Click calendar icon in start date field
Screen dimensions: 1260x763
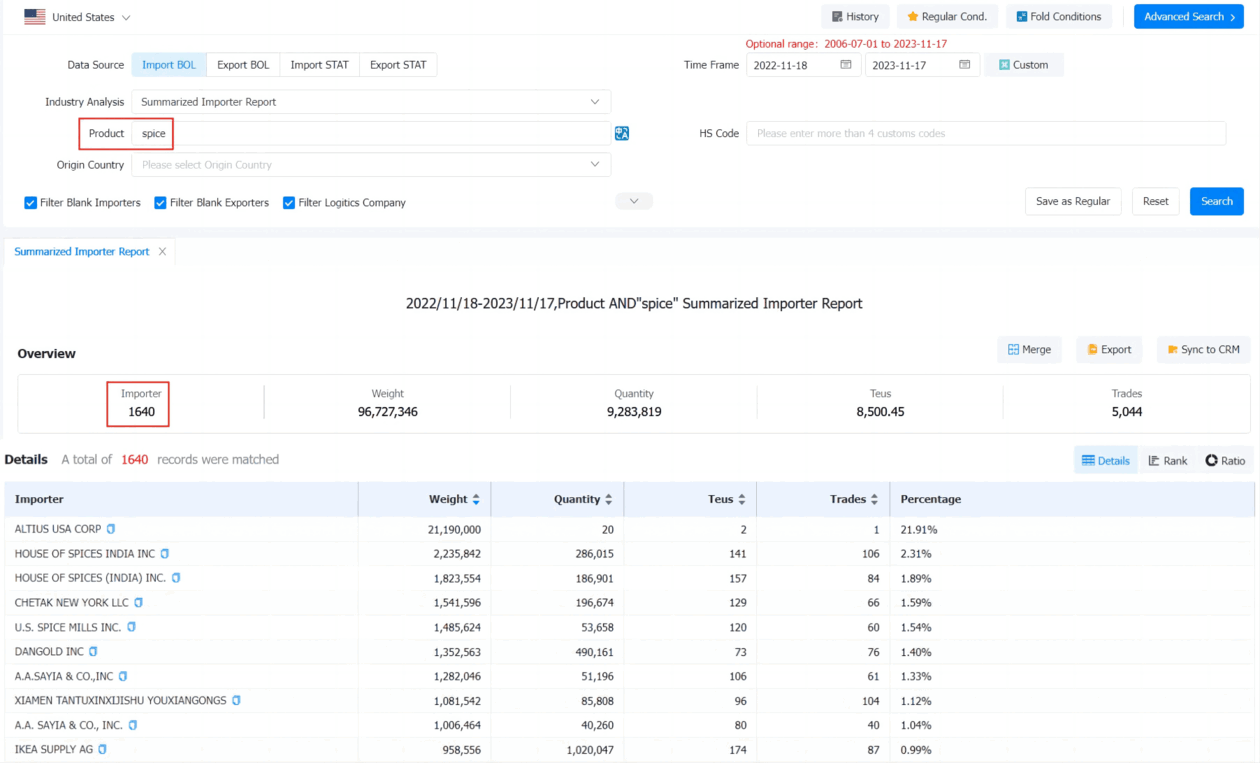846,65
